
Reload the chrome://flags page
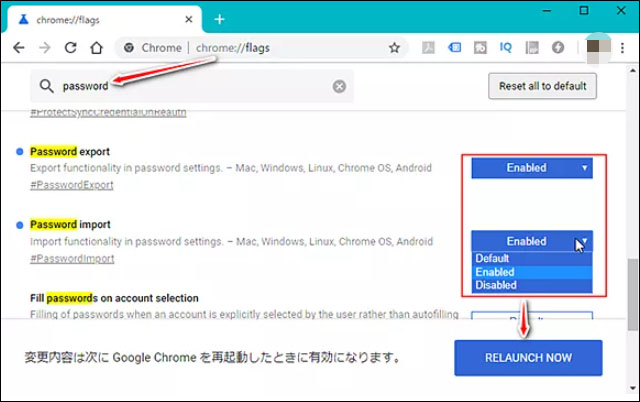coord(70,47)
